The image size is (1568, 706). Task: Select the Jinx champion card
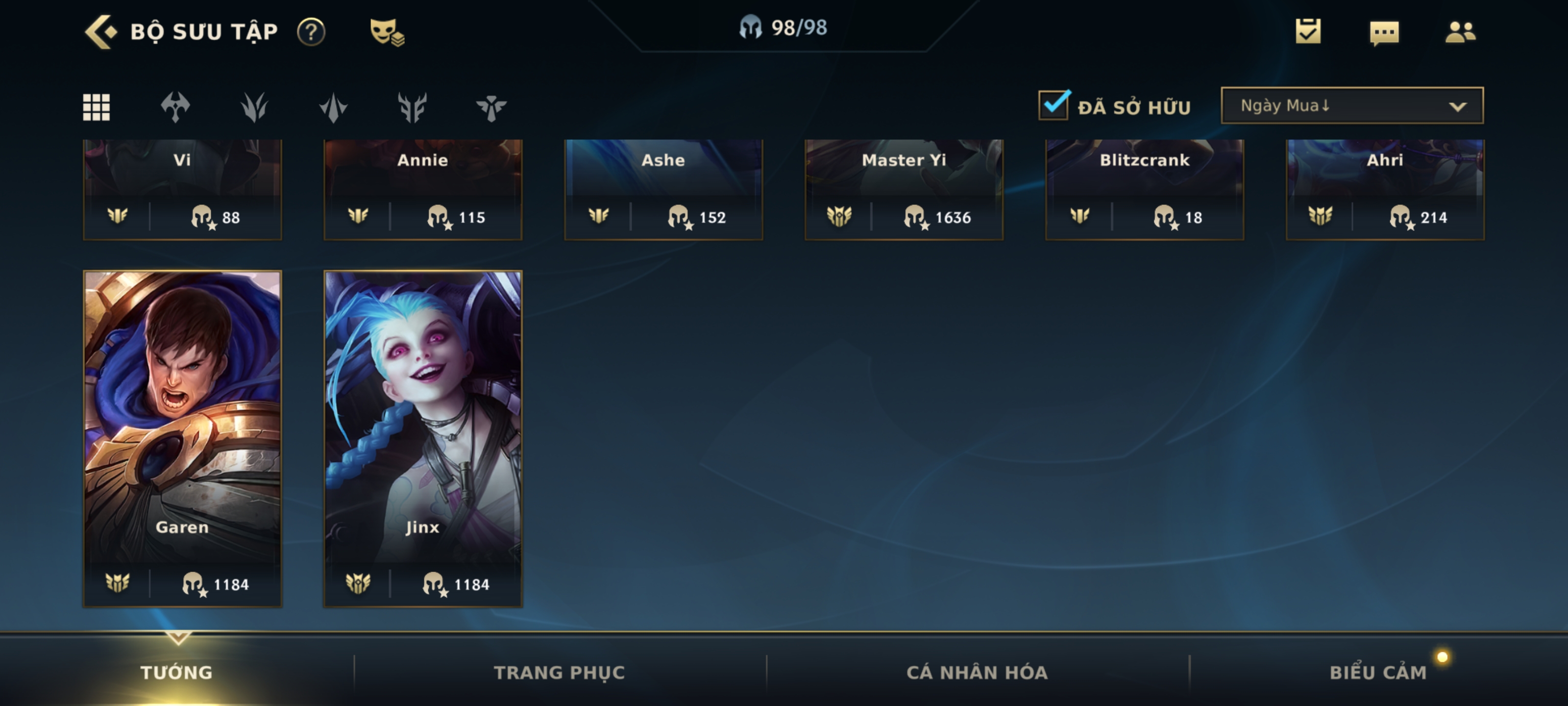tap(422, 439)
